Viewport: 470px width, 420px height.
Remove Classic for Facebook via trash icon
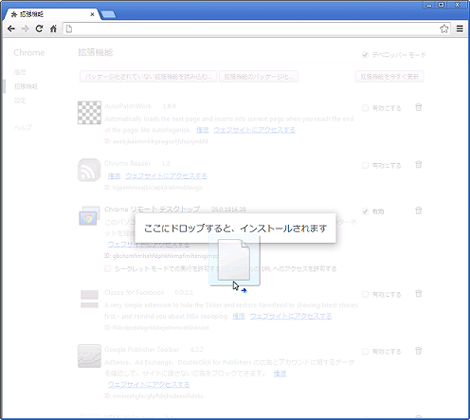(x=418, y=294)
